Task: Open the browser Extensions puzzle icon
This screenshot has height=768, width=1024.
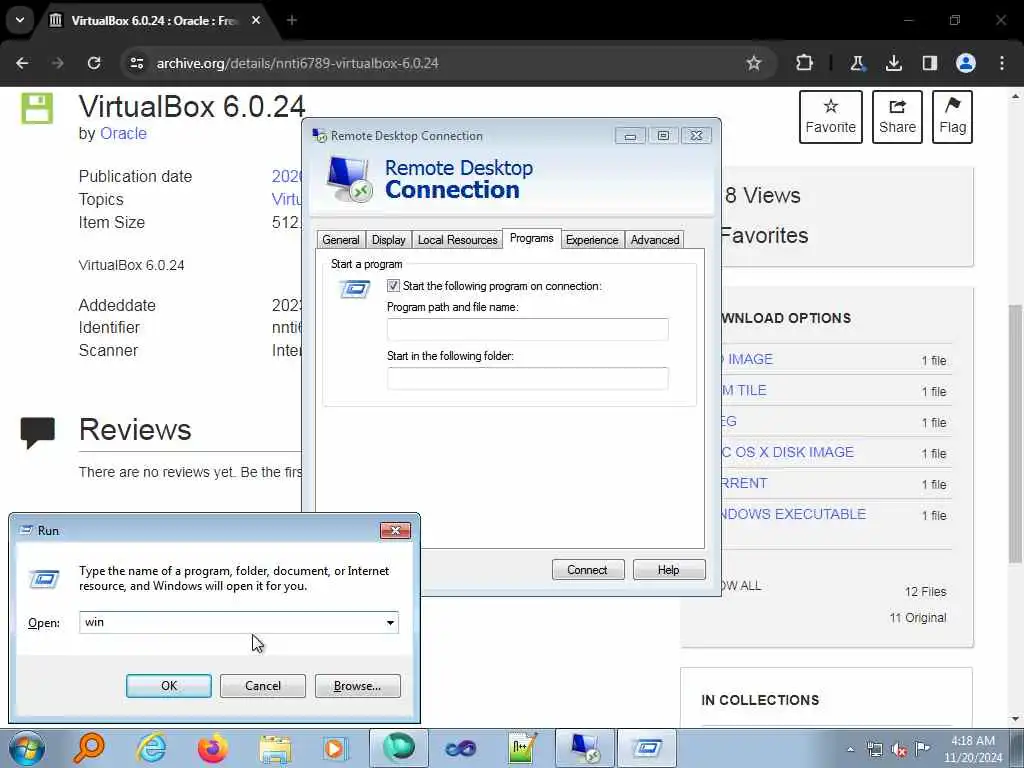Action: pyautogui.click(x=805, y=63)
